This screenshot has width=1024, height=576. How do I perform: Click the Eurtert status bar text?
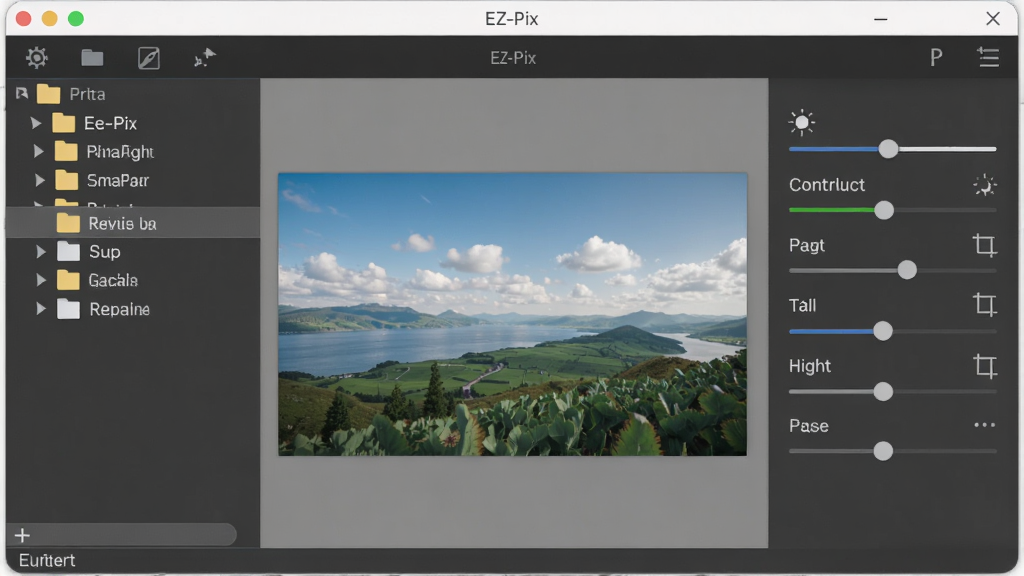coord(47,560)
